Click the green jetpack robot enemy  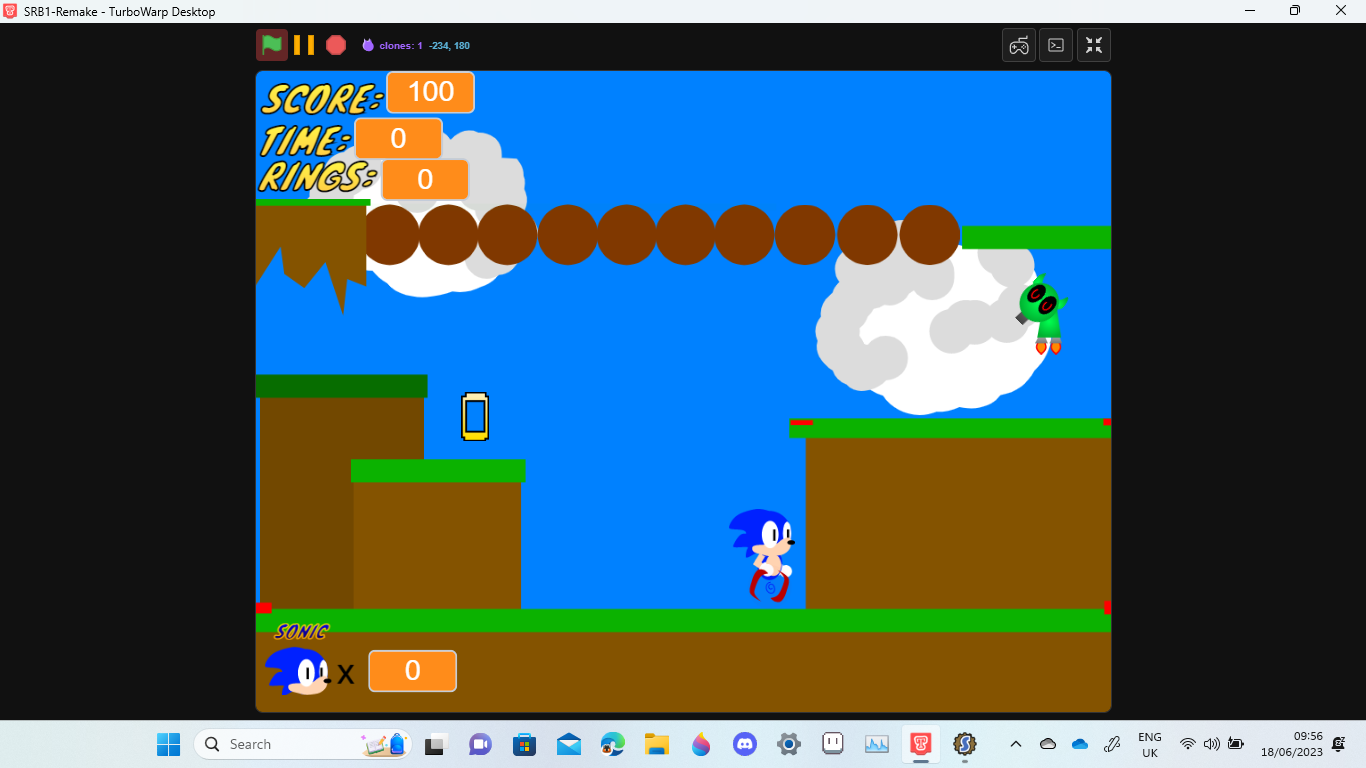[1041, 315]
